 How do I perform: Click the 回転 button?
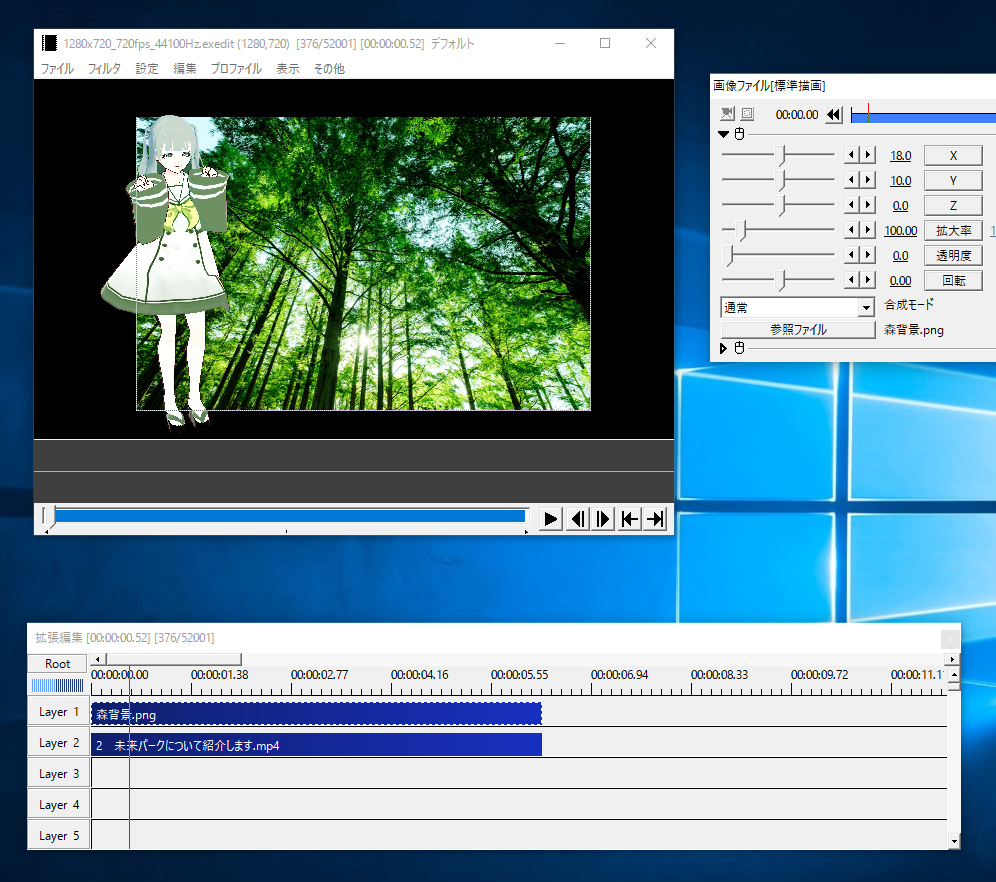(953, 280)
